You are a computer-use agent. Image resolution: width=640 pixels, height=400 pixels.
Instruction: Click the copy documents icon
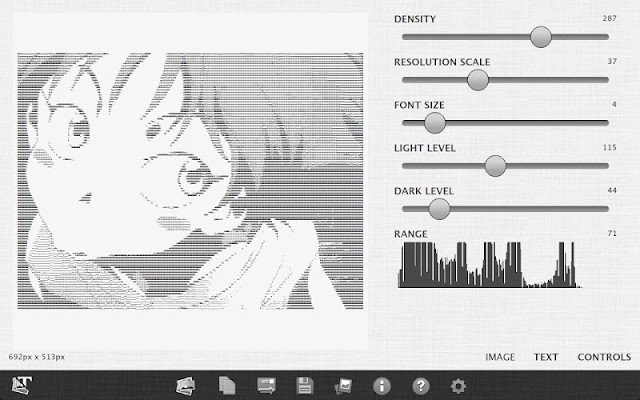[x=227, y=386]
